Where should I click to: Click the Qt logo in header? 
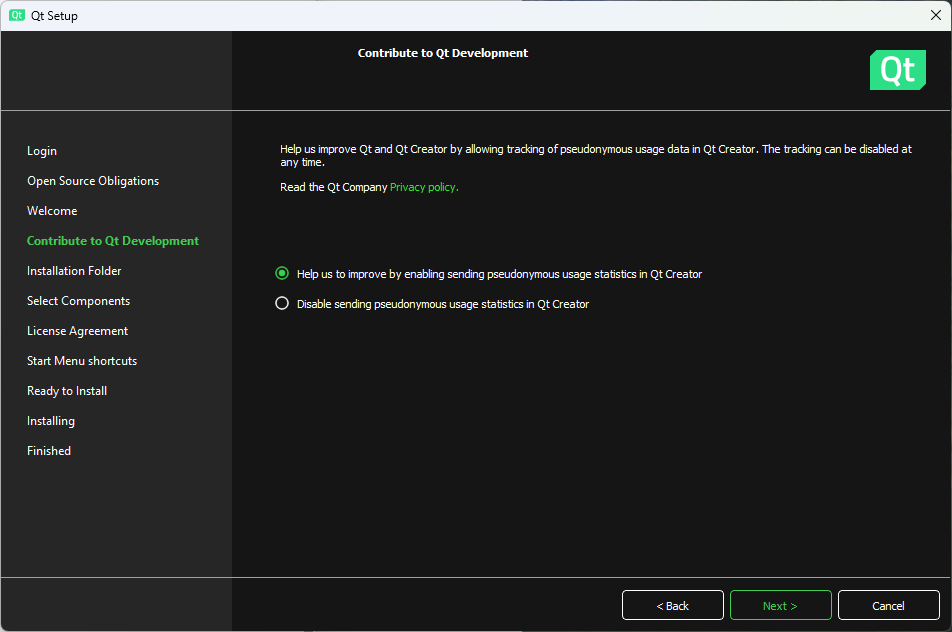point(897,70)
